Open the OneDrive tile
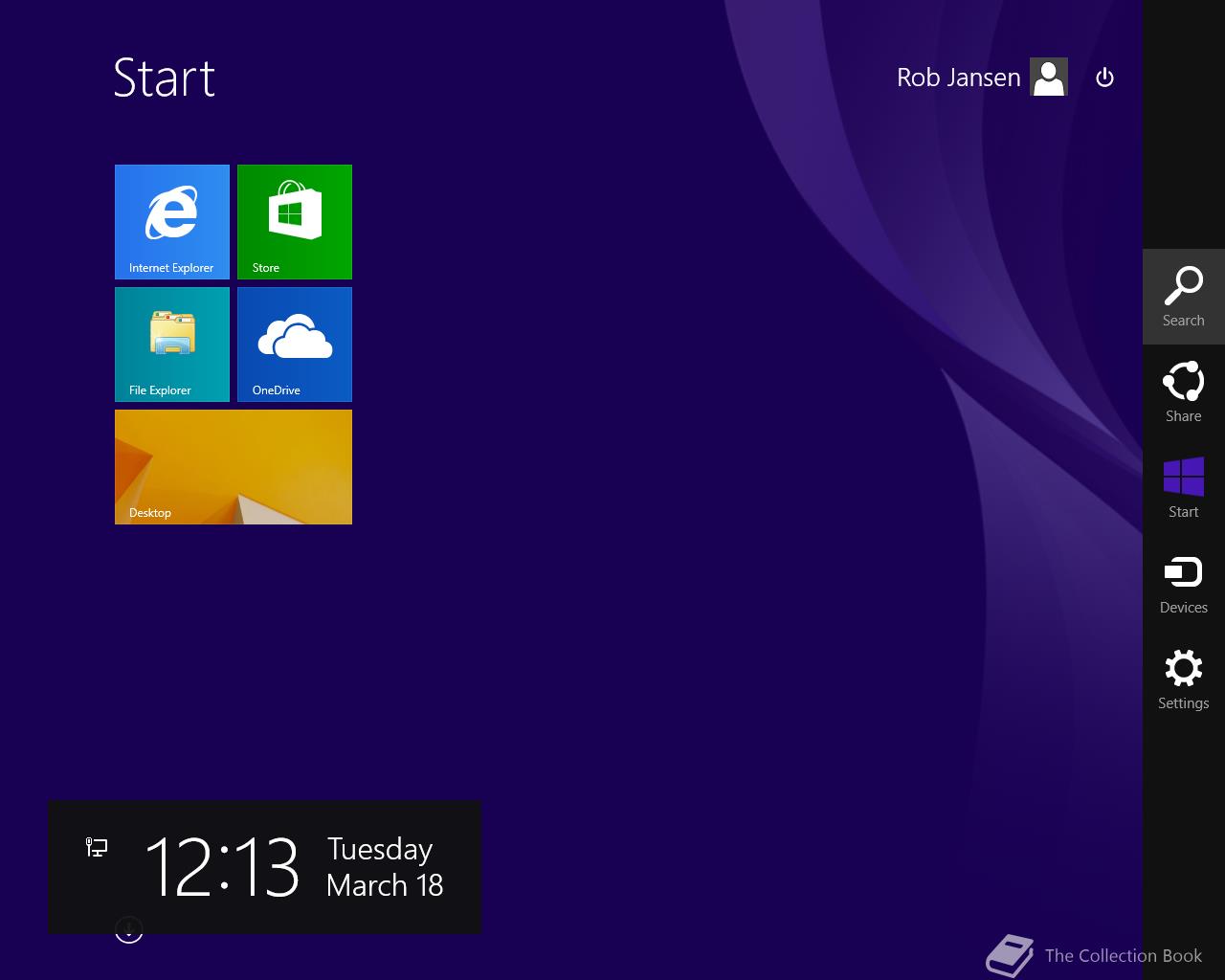Viewport: 1225px width, 980px height. pos(295,345)
